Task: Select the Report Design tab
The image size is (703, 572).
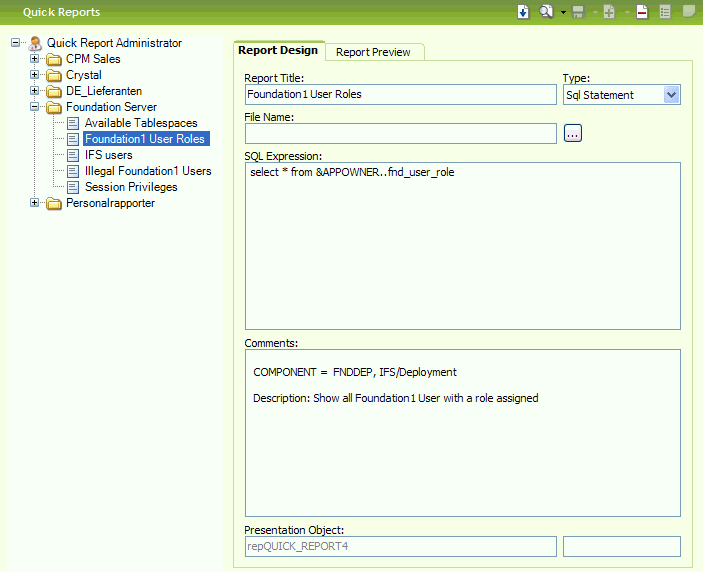Action: pyautogui.click(x=278, y=50)
